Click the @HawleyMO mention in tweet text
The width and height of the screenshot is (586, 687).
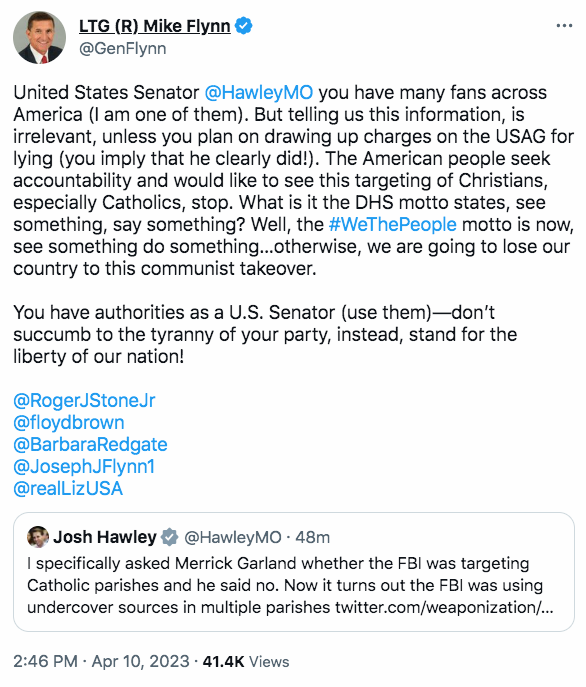tap(259, 93)
